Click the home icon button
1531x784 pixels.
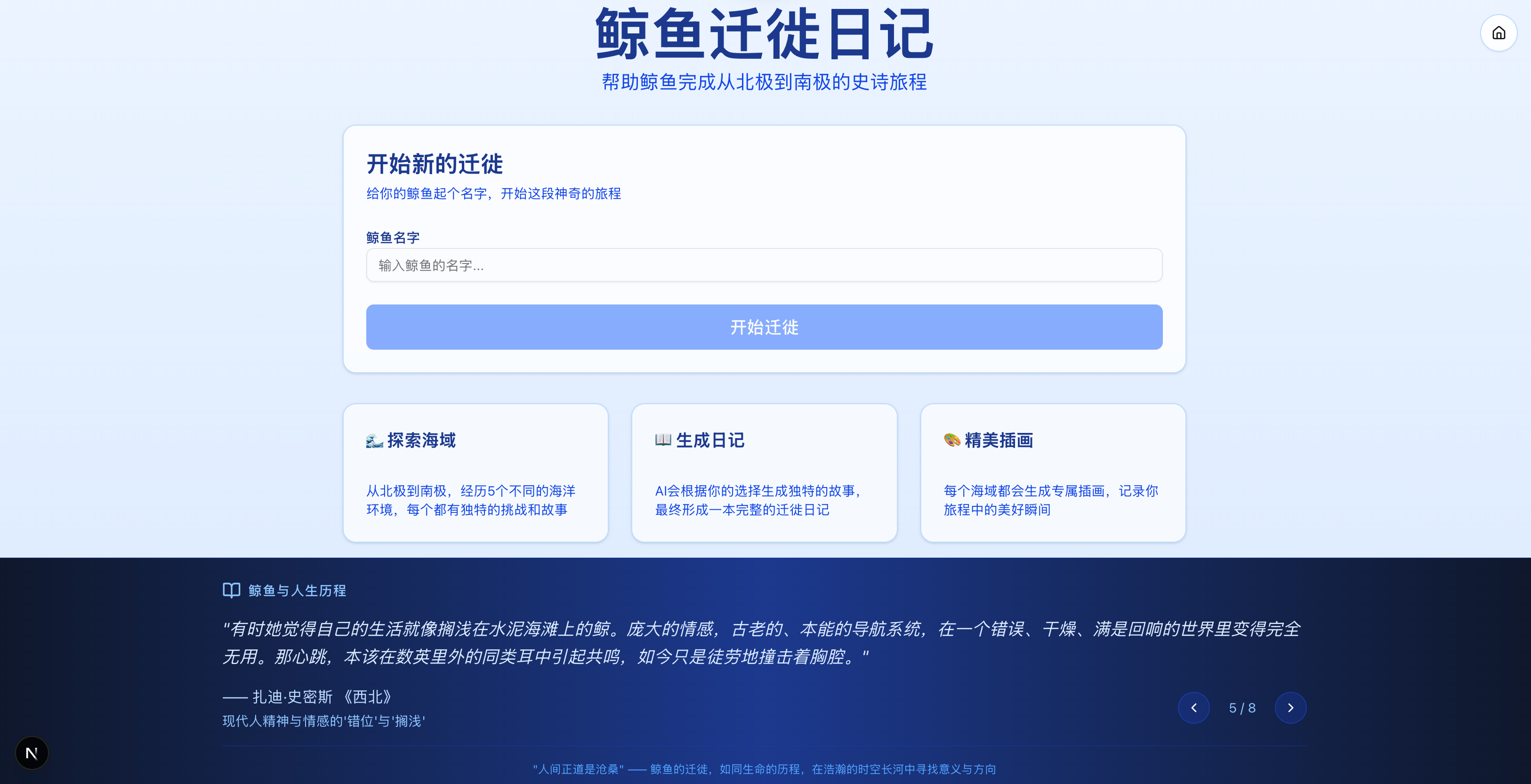click(1499, 33)
